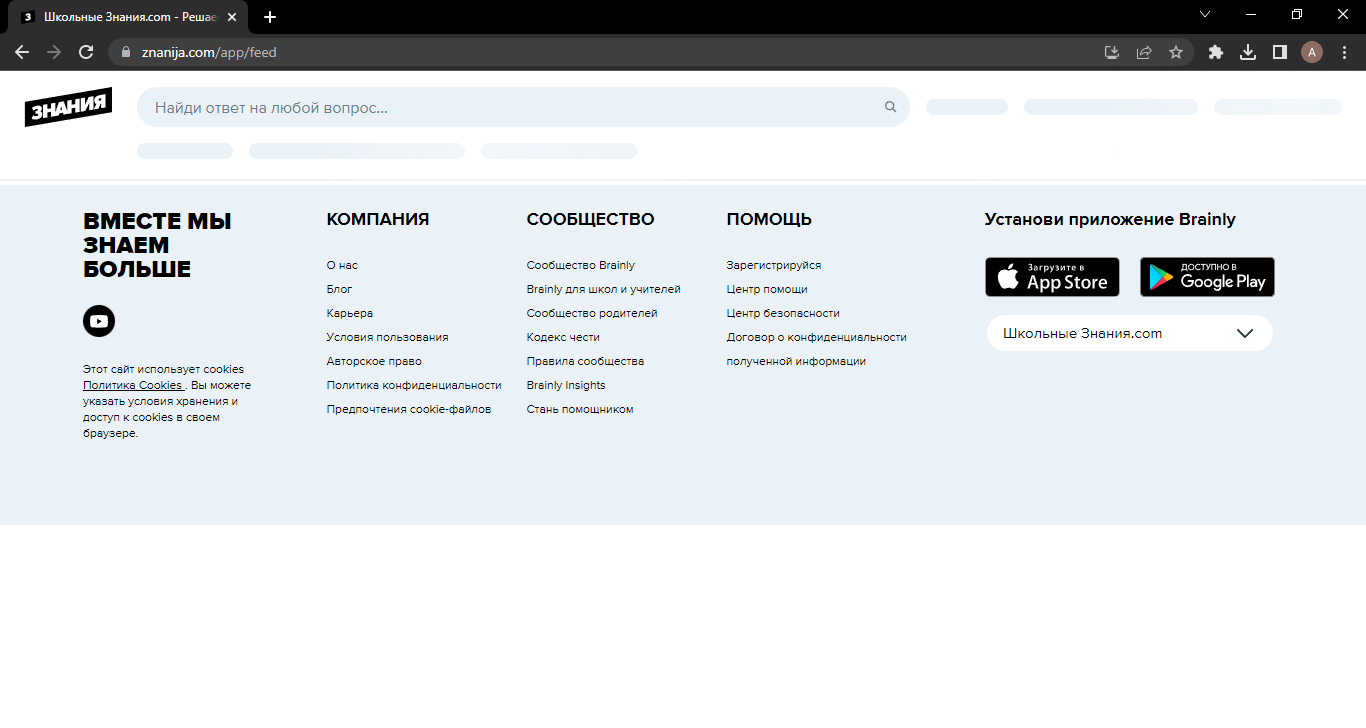Screen dimensions: 1366x728
Task: Open Договор о конфиденциальности link
Action: pyautogui.click(x=817, y=349)
